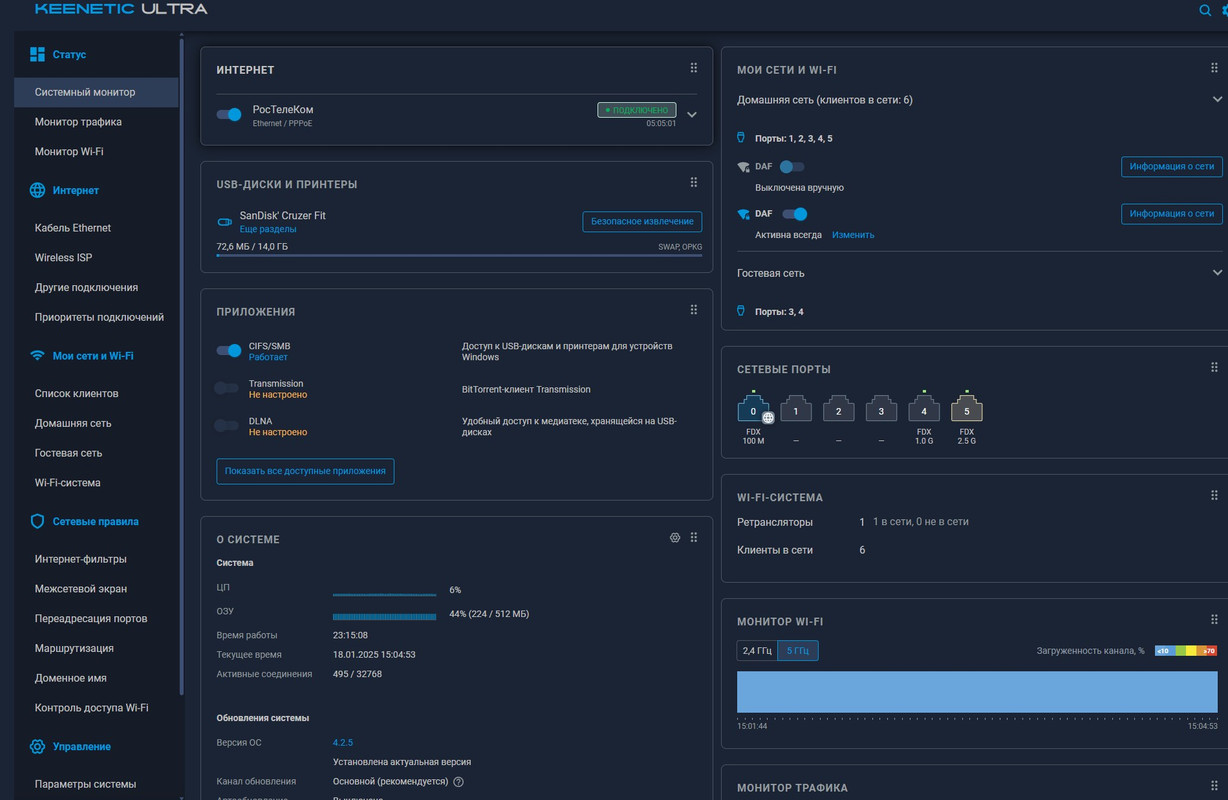This screenshot has width=1228, height=800.
Task: Click the CPU load bar
Action: click(384, 593)
